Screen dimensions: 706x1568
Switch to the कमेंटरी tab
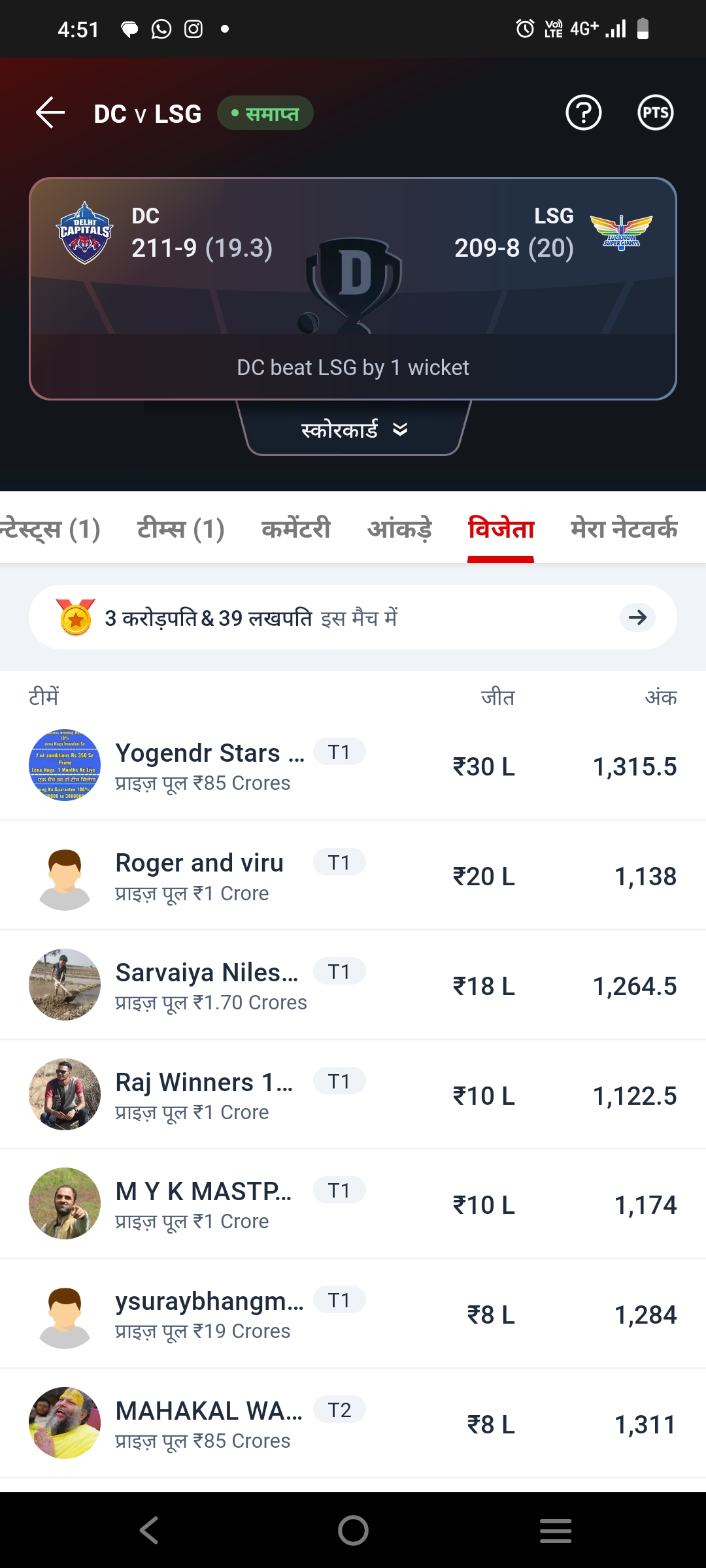(296, 529)
